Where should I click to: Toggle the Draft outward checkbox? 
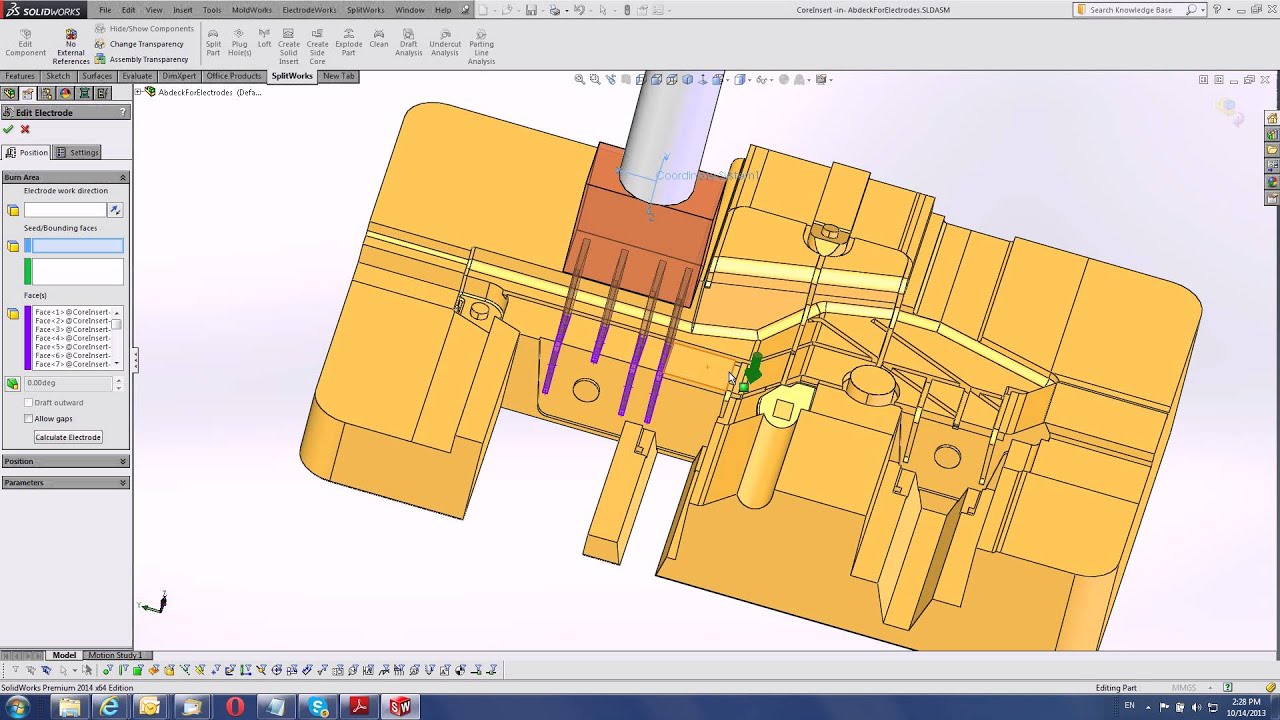29,403
